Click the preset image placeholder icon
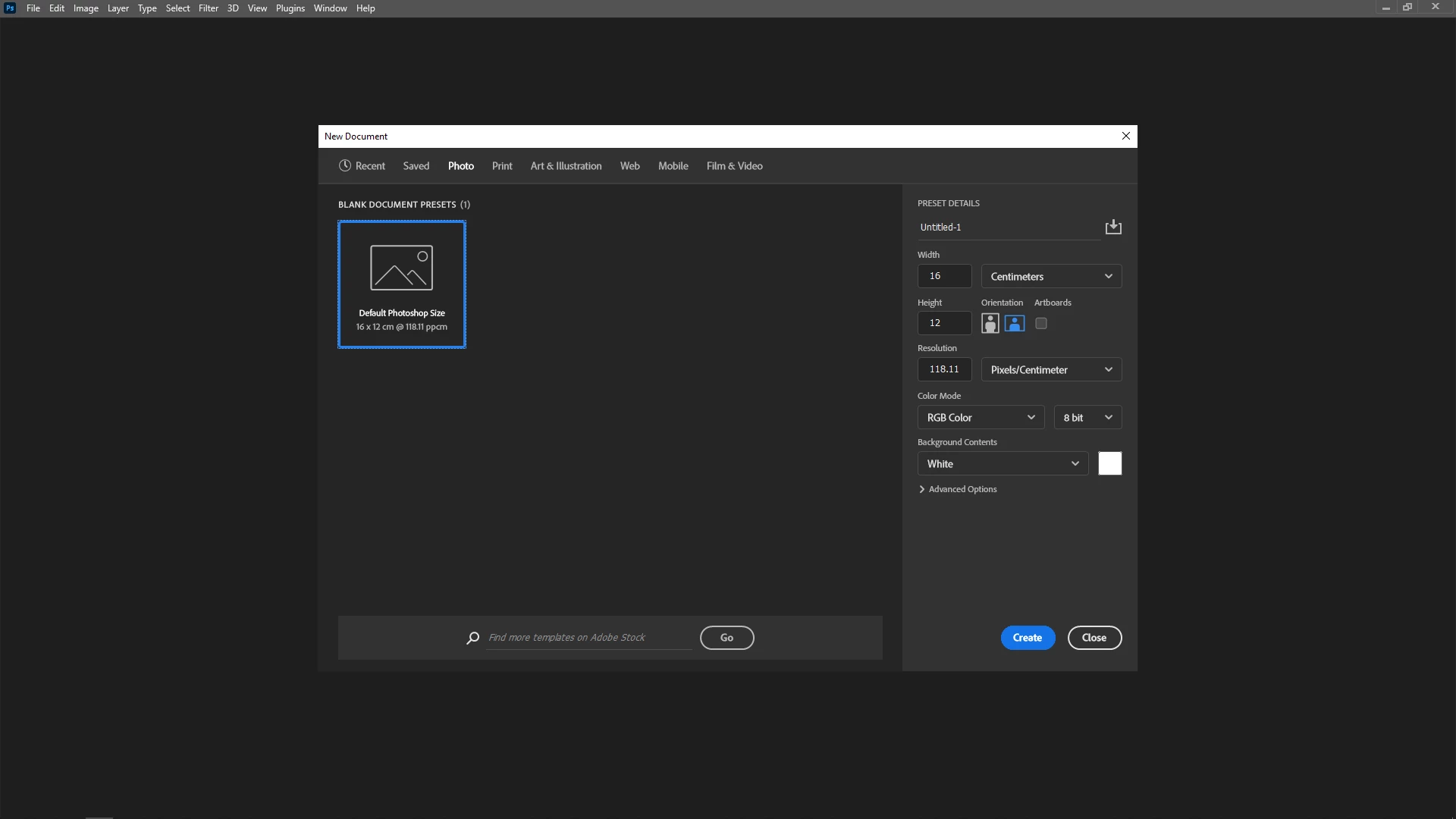Image resolution: width=1456 pixels, height=819 pixels. coord(401,267)
